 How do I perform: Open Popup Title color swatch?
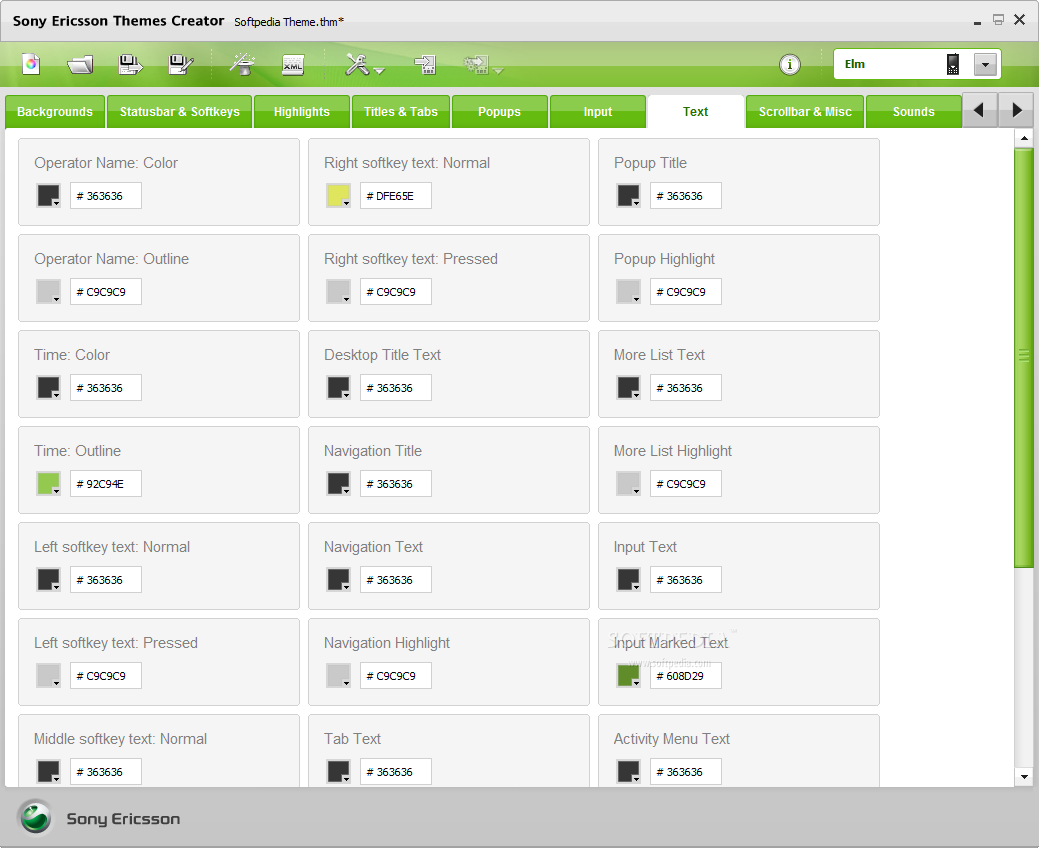(628, 195)
